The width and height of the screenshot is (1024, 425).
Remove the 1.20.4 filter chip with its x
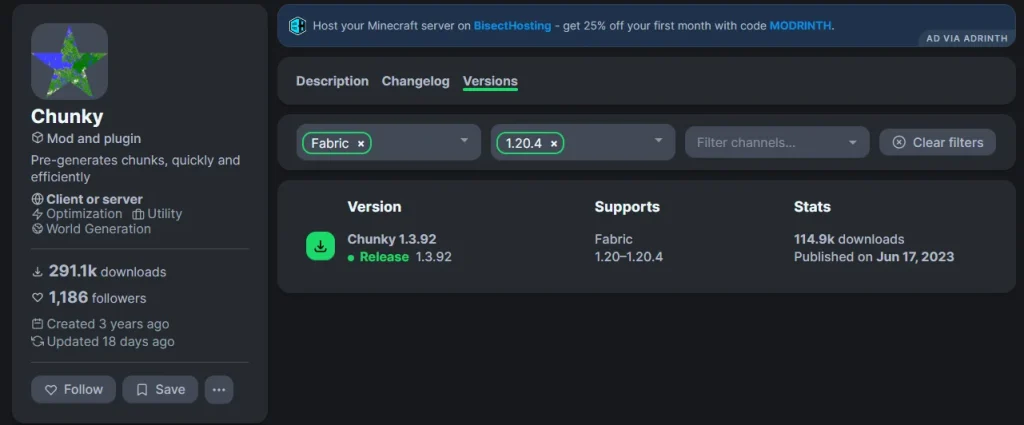coord(554,144)
